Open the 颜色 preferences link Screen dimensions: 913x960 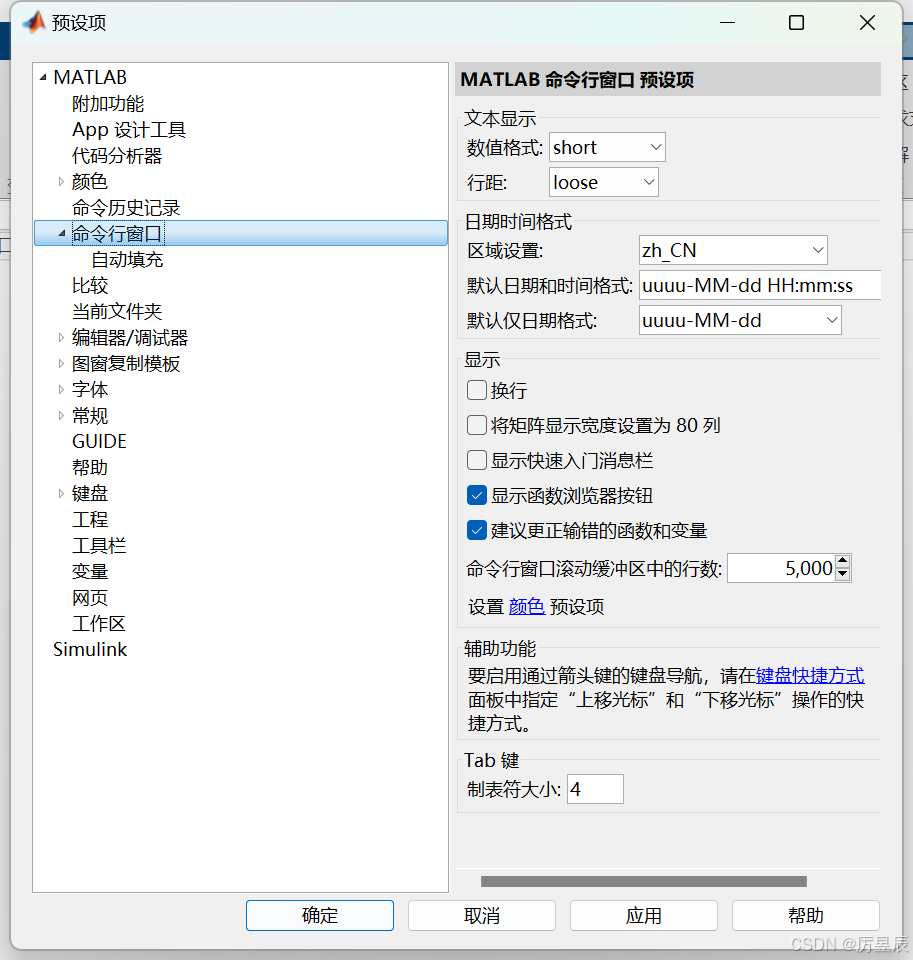pos(527,607)
